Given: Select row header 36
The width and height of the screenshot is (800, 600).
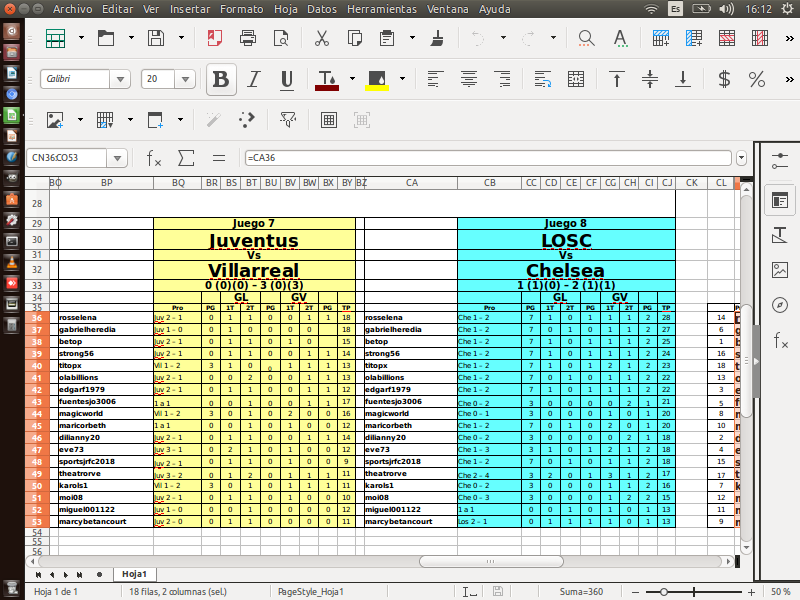Looking at the screenshot, I should [37, 317].
